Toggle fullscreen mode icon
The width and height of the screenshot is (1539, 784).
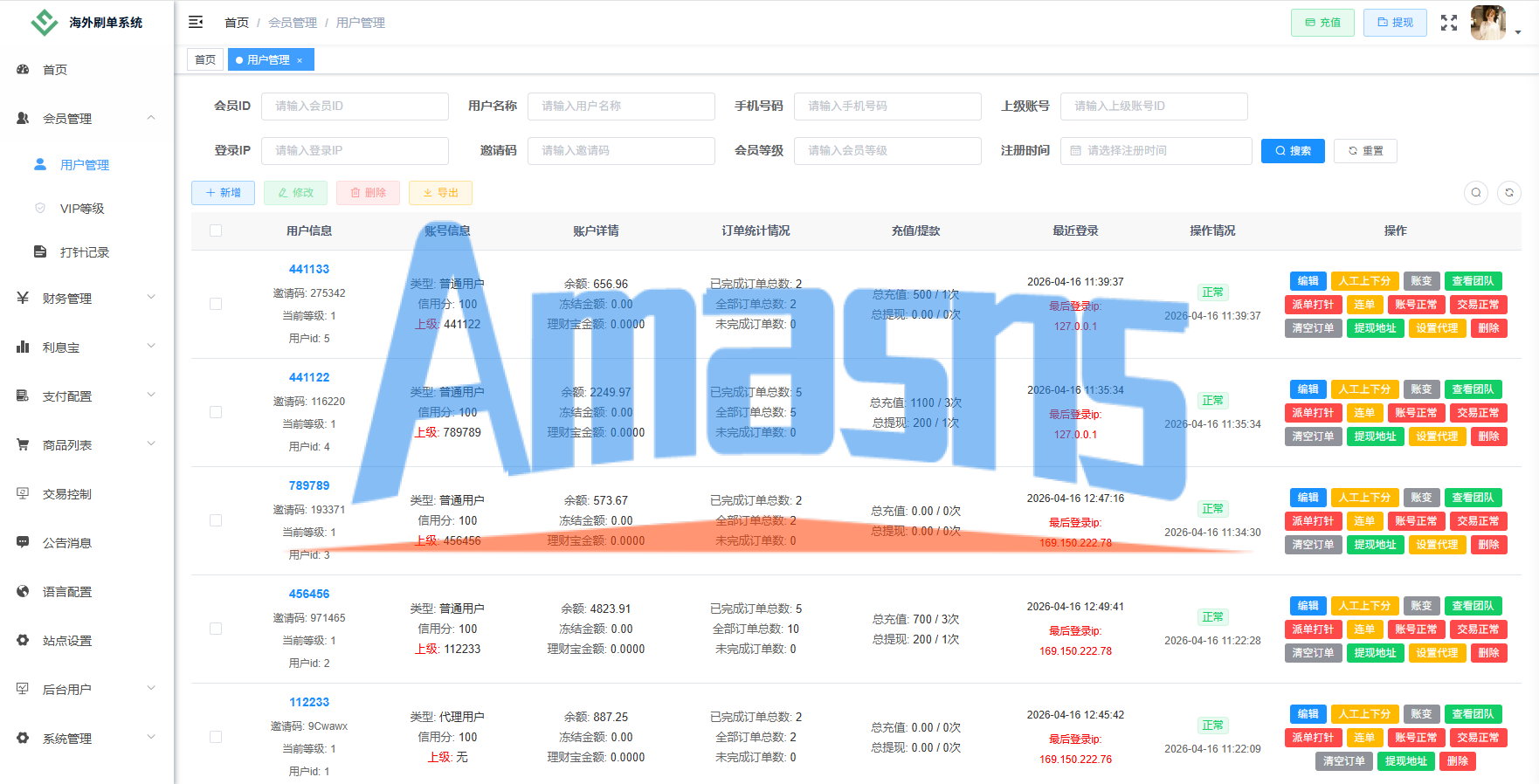click(1449, 23)
